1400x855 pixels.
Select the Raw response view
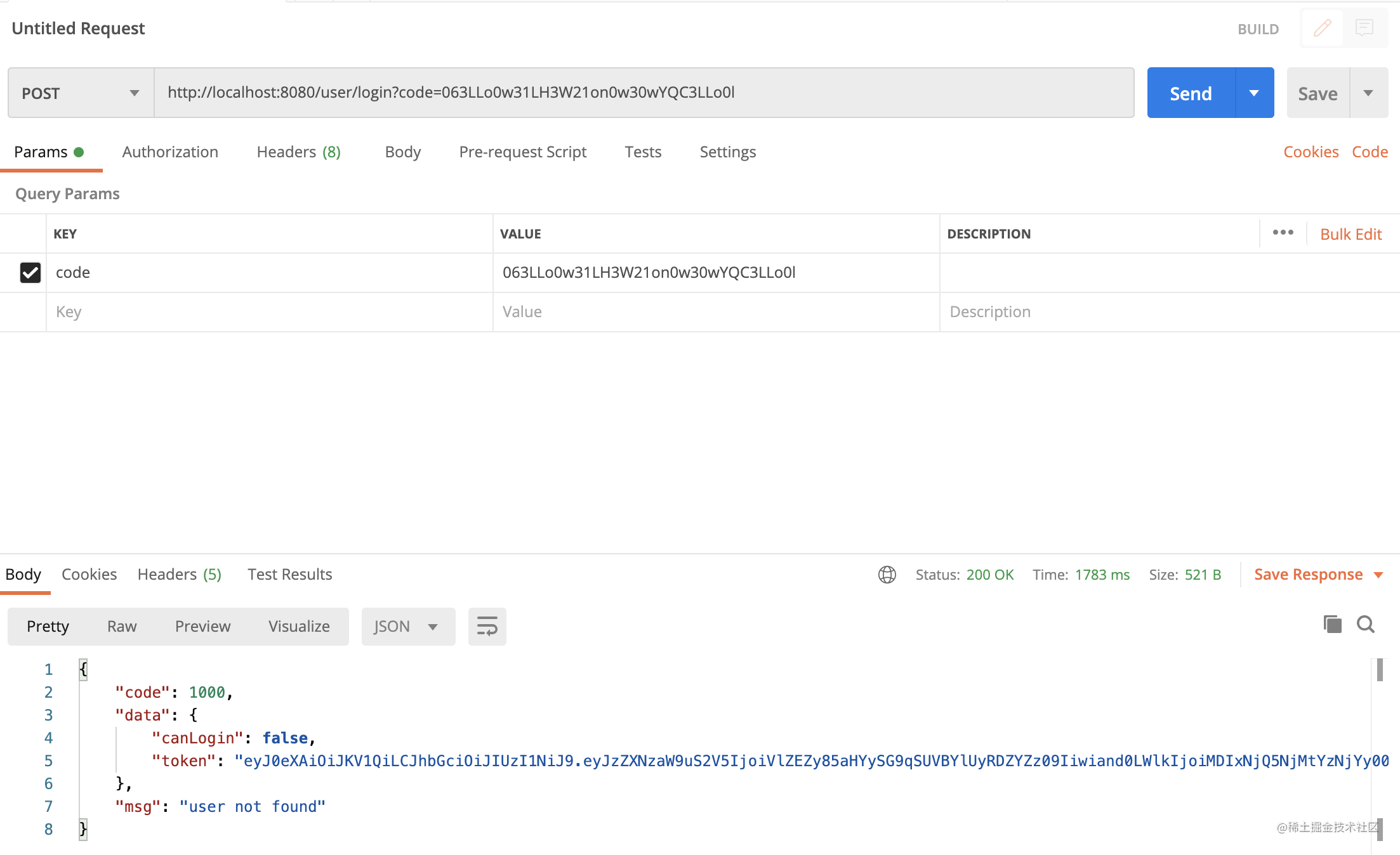click(x=122, y=627)
